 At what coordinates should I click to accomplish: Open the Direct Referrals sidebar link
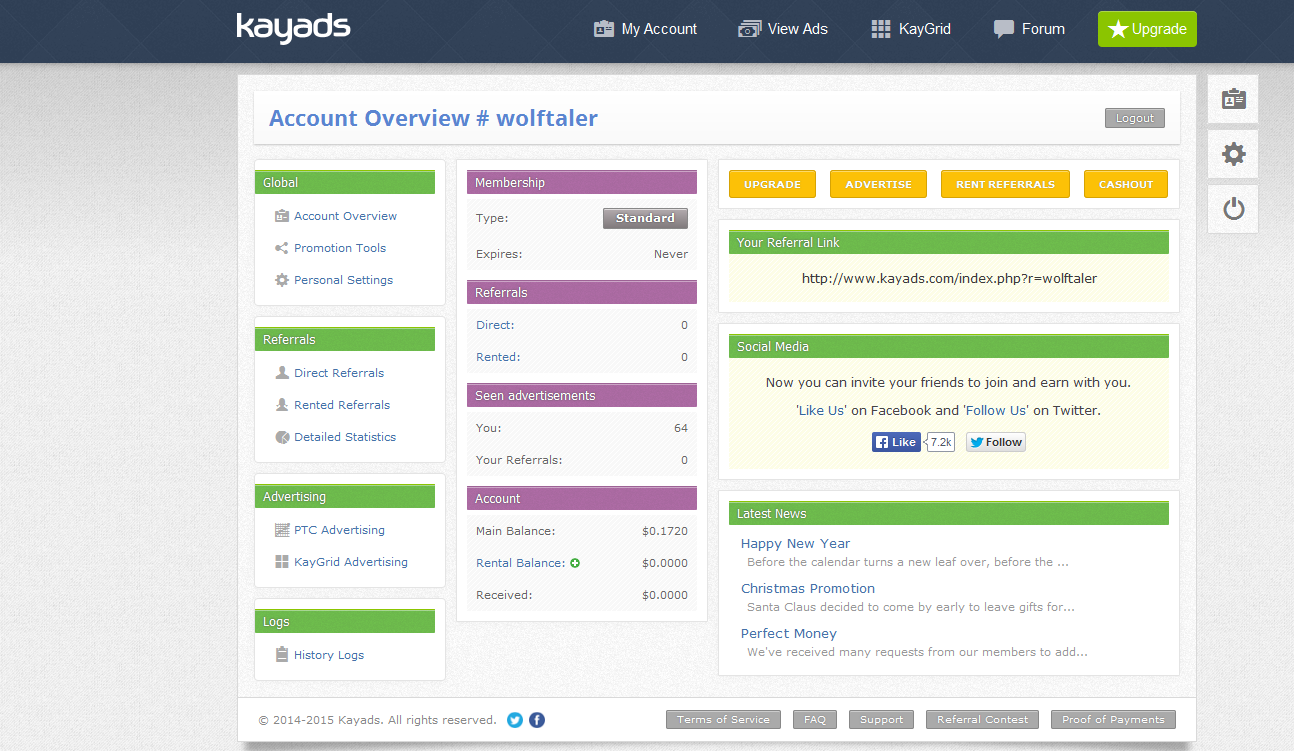[x=339, y=373]
